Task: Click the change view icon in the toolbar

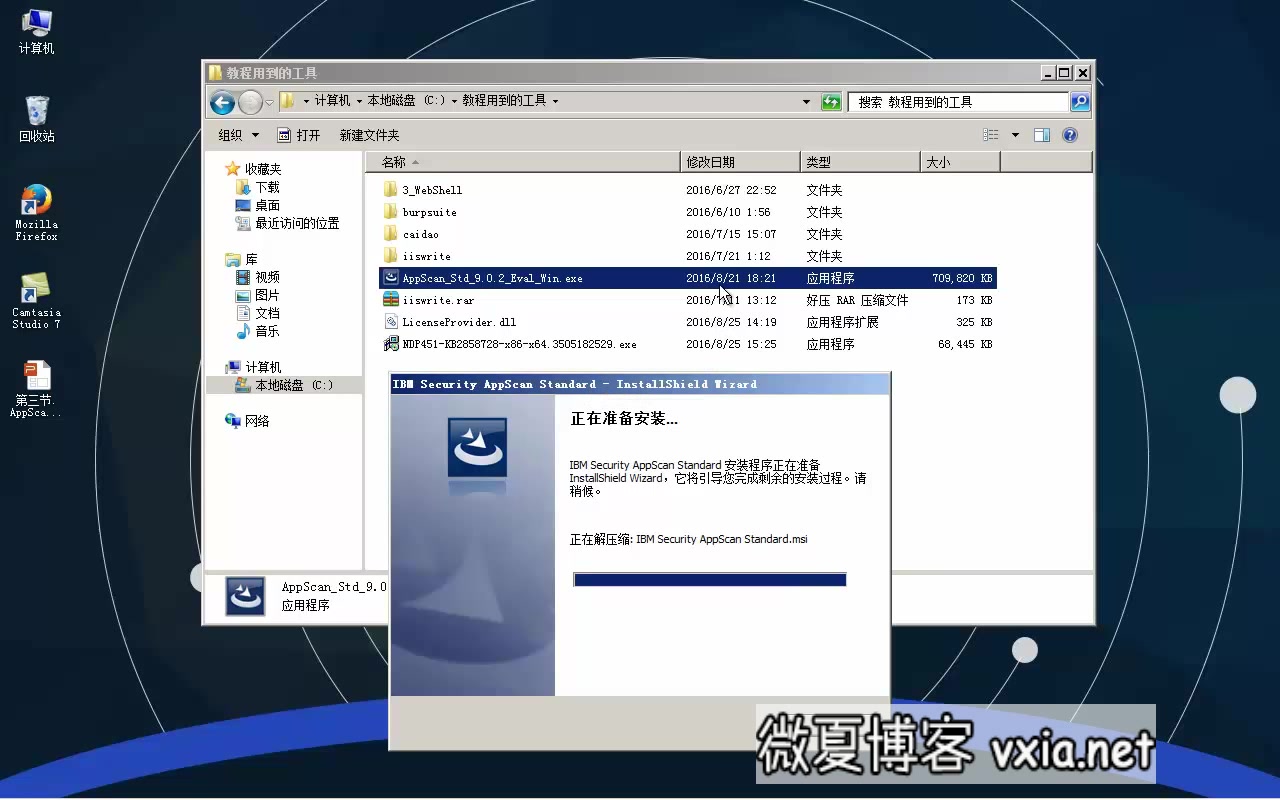Action: coord(991,135)
